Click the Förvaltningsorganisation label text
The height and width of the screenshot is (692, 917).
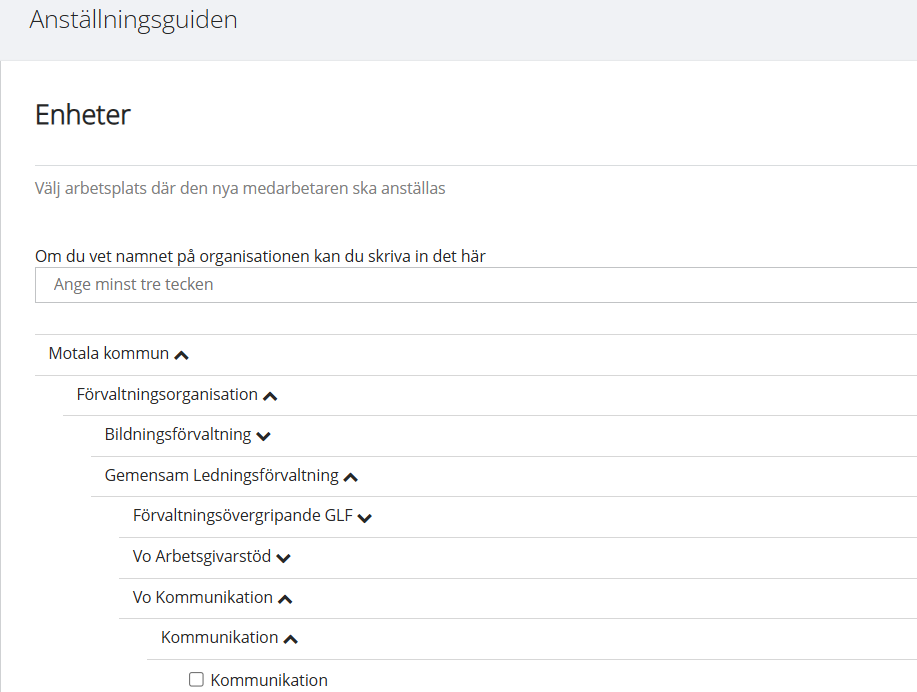pyautogui.click(x=167, y=394)
